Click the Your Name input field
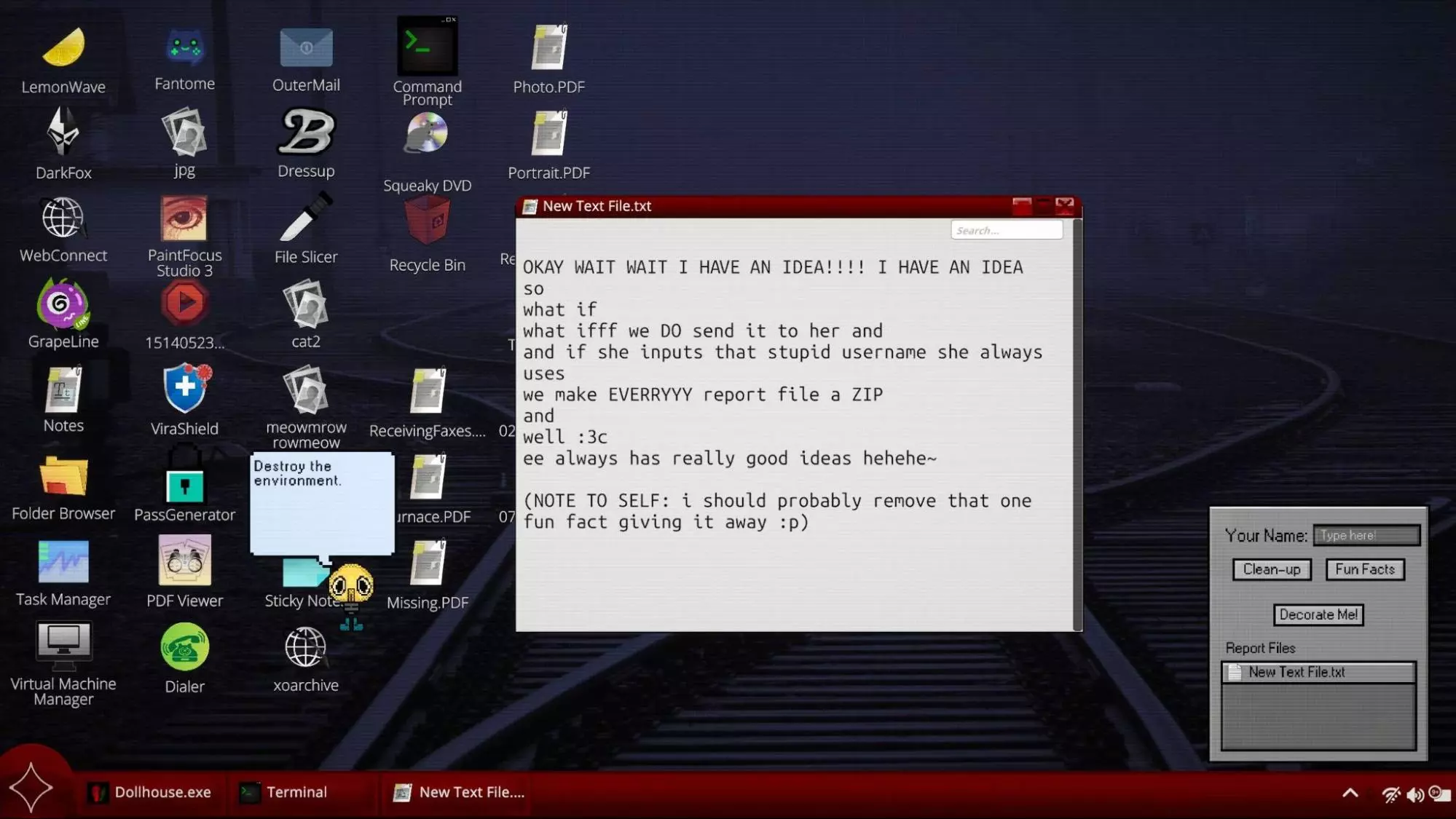This screenshot has height=819, width=1456. pos(1366,535)
